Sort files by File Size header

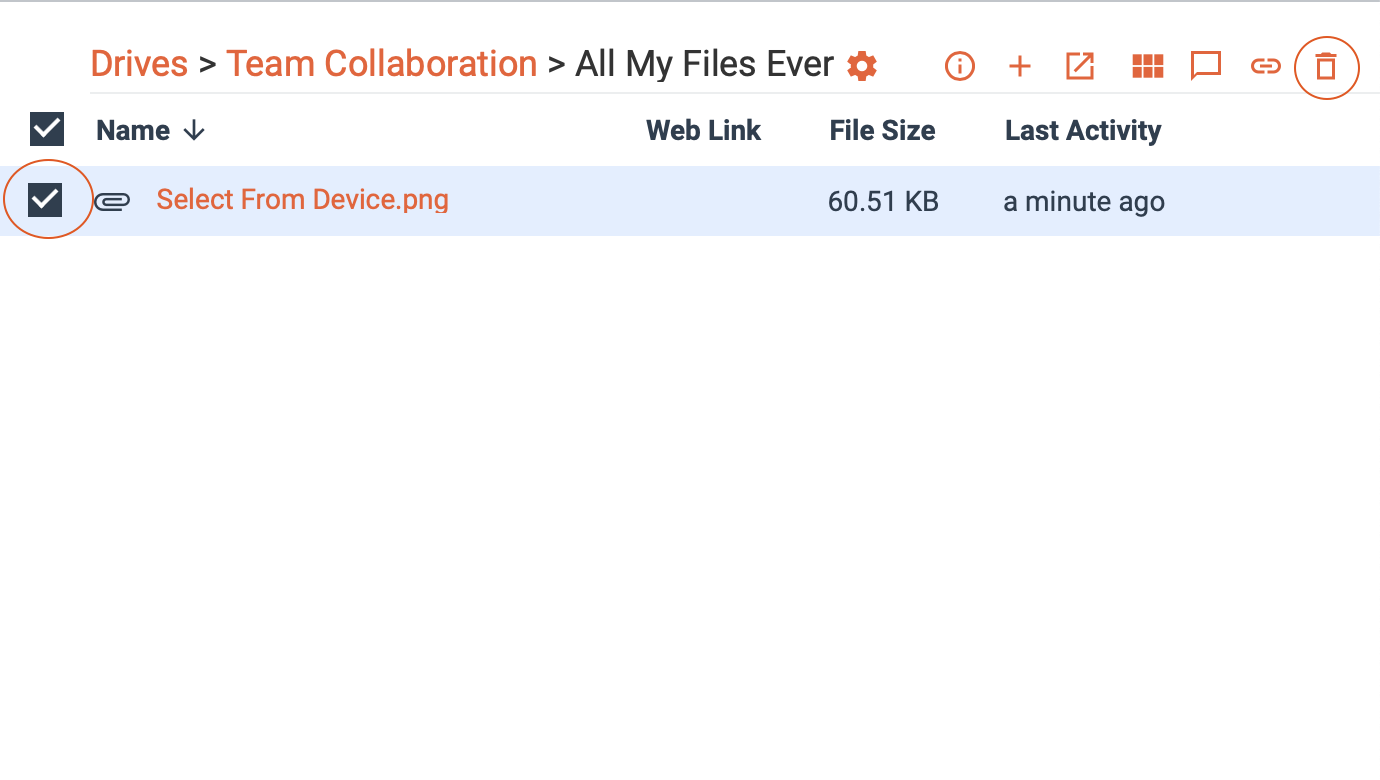(x=882, y=131)
